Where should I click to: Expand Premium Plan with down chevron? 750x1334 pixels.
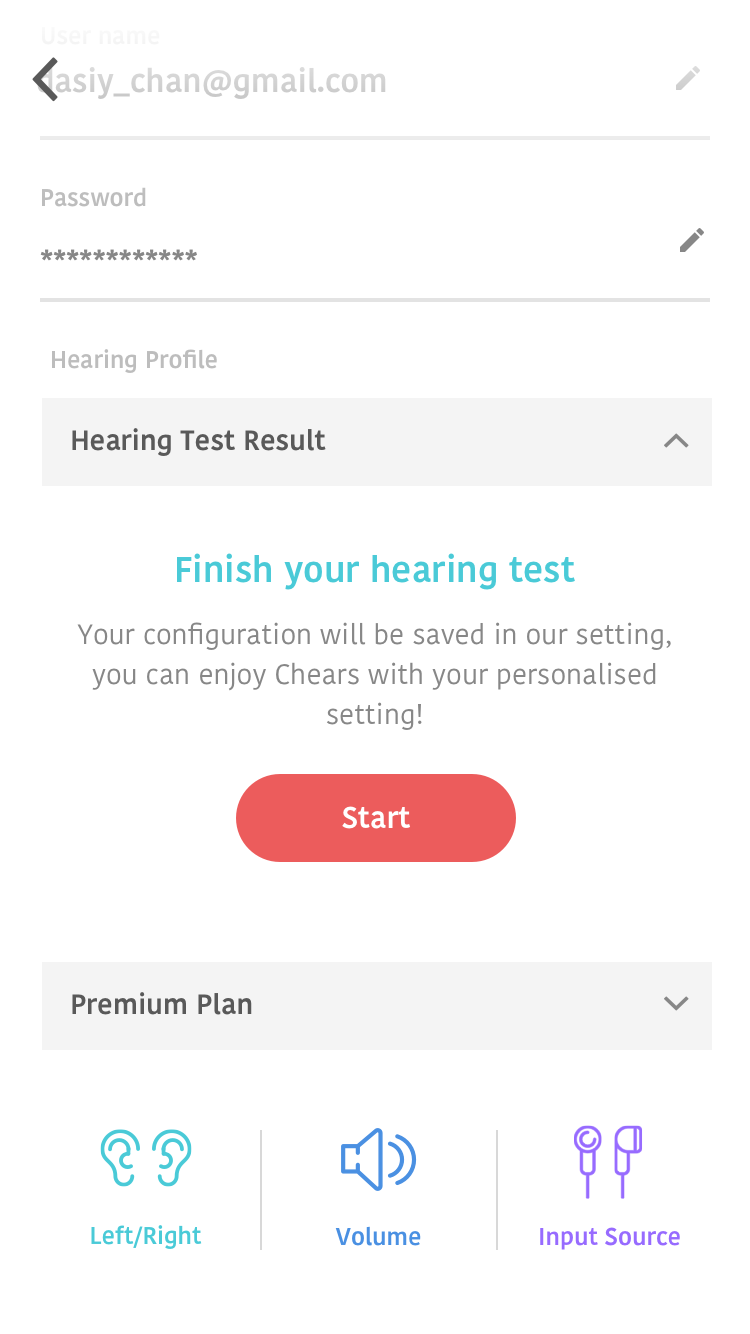click(676, 1004)
